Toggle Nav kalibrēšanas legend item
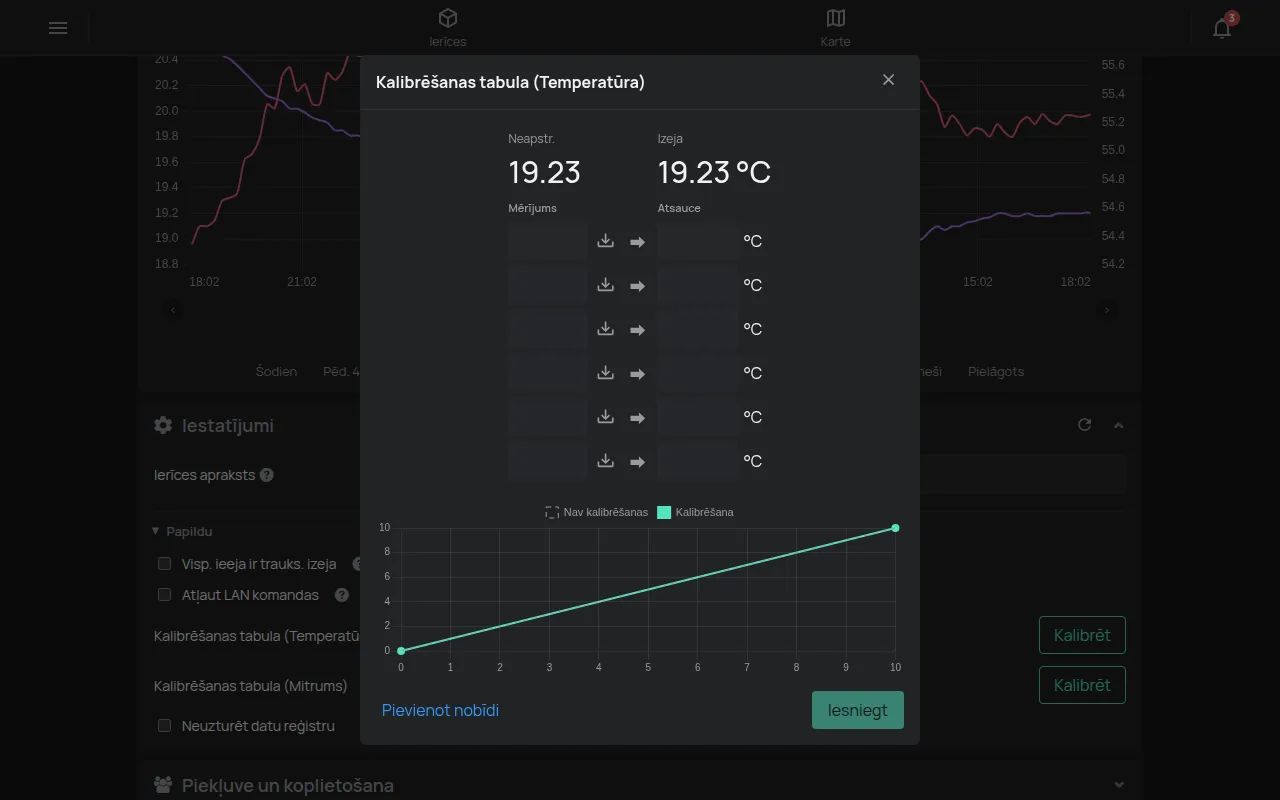The image size is (1280, 800). pos(597,512)
